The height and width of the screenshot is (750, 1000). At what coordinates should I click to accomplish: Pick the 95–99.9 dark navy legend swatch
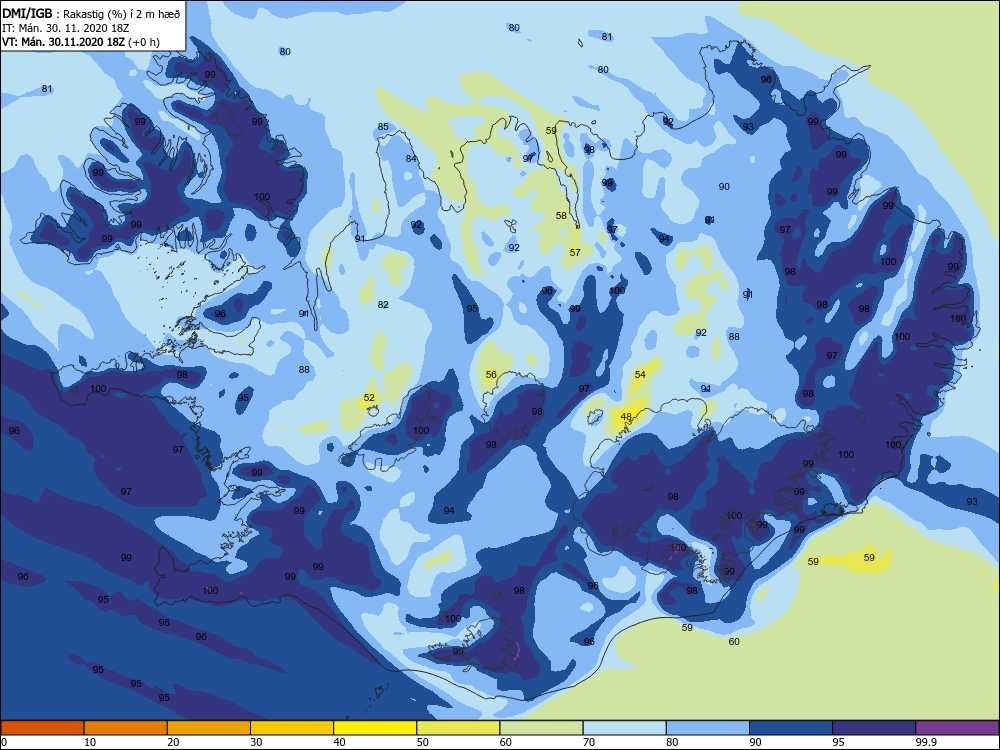pos(874,728)
